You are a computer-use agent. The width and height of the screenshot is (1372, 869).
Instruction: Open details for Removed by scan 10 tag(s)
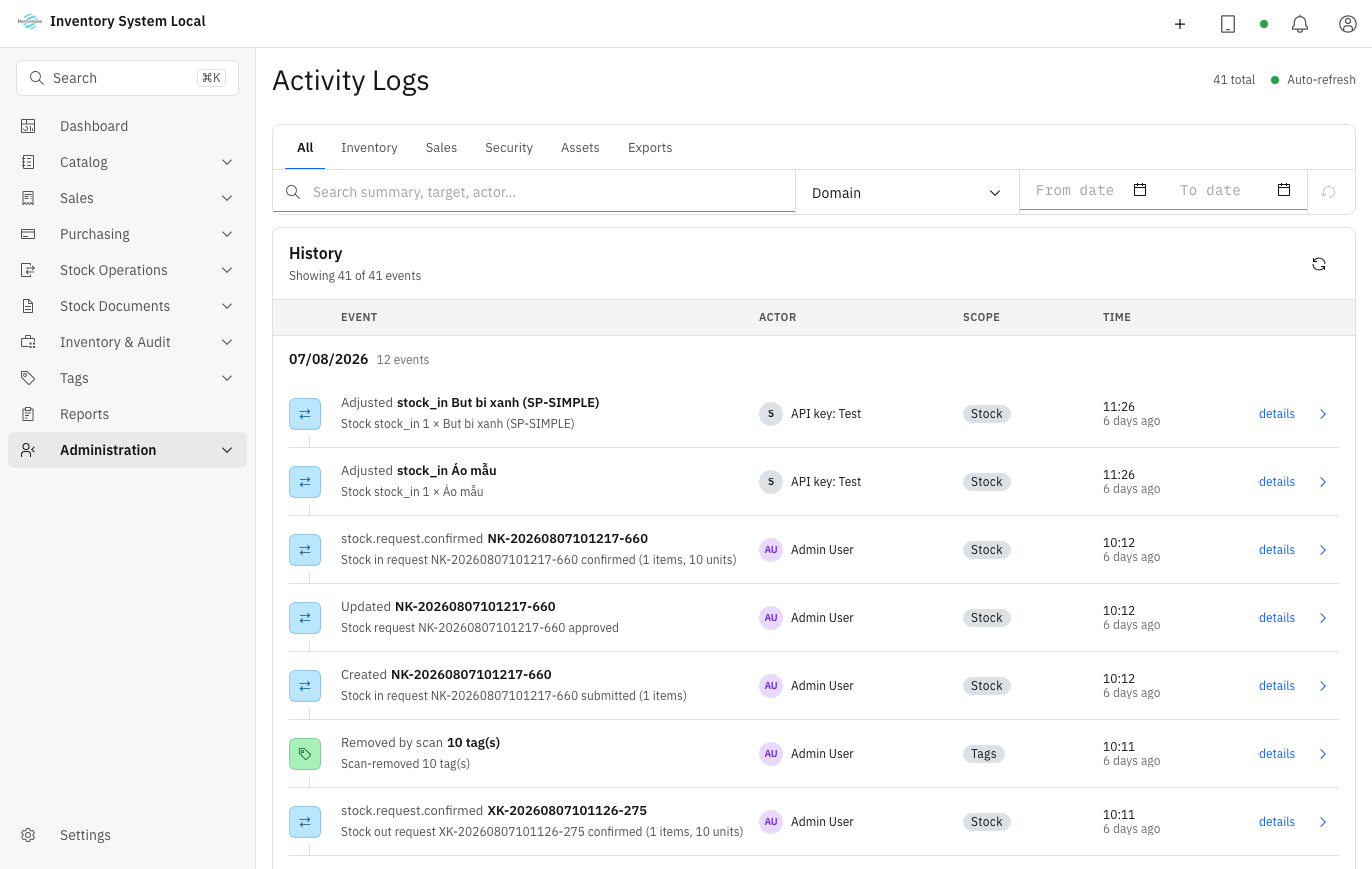(x=1277, y=754)
